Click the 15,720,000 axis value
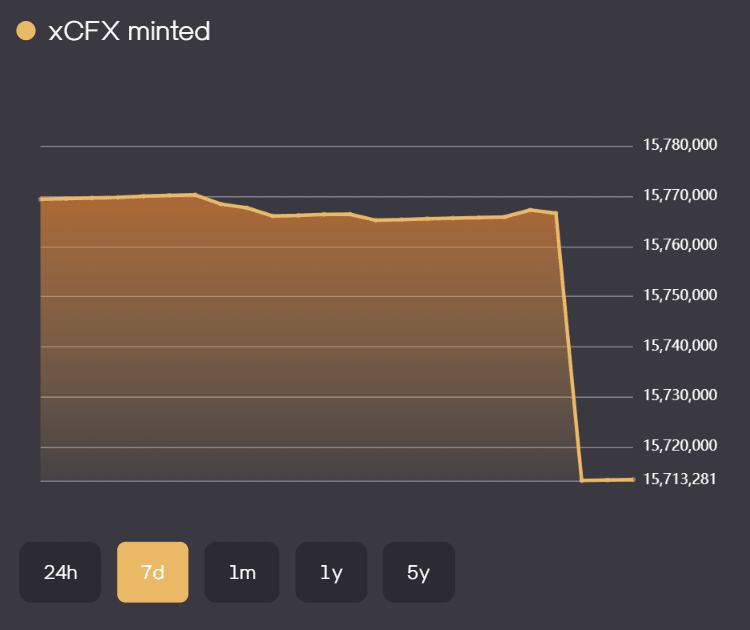750x630 pixels. point(679,445)
